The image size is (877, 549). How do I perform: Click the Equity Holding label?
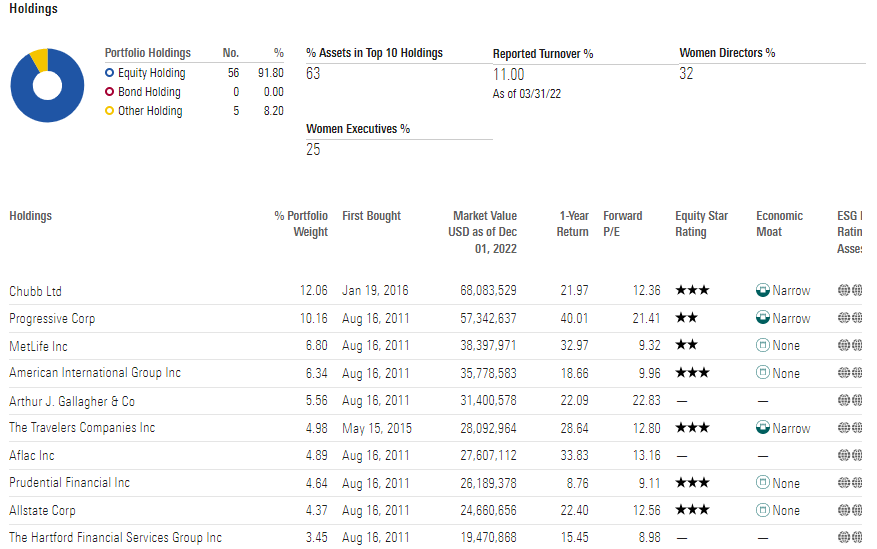[x=152, y=73]
